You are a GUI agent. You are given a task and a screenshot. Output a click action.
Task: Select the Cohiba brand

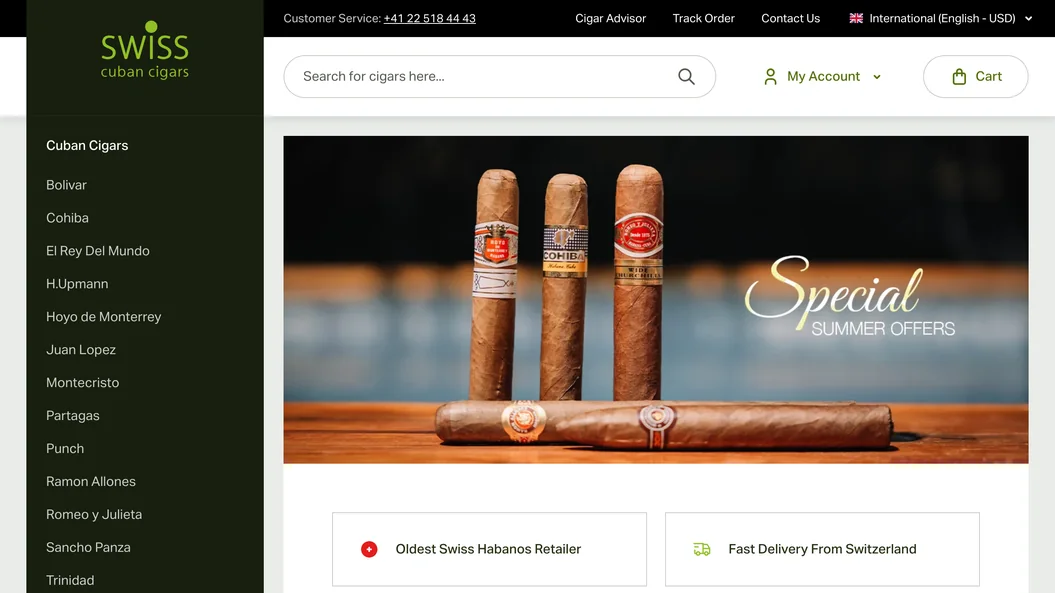click(67, 218)
